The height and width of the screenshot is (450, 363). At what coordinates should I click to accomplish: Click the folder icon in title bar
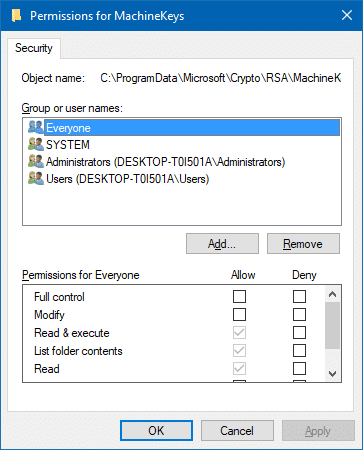coord(16,15)
